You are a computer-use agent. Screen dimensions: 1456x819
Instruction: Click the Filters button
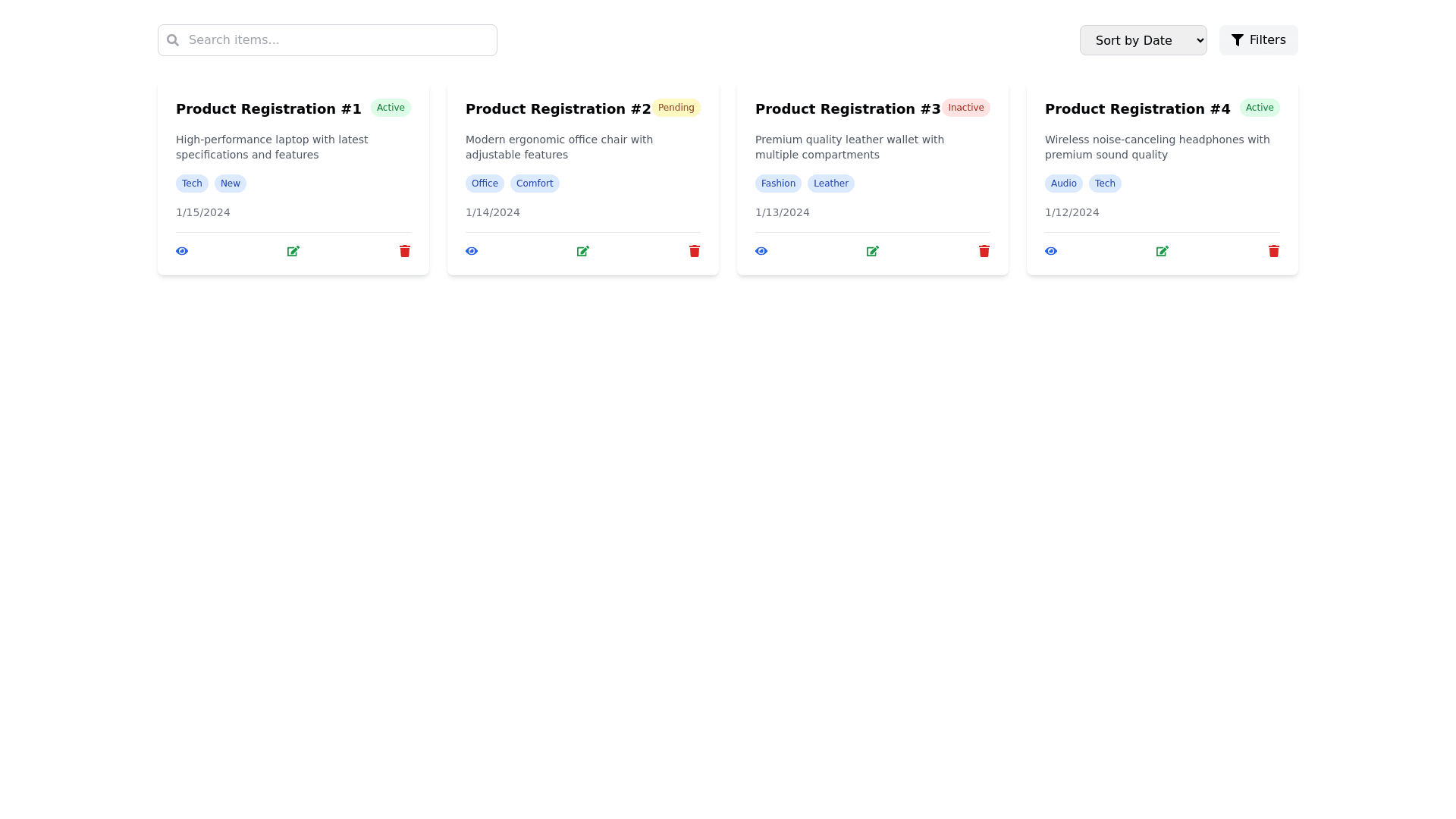[1258, 39]
